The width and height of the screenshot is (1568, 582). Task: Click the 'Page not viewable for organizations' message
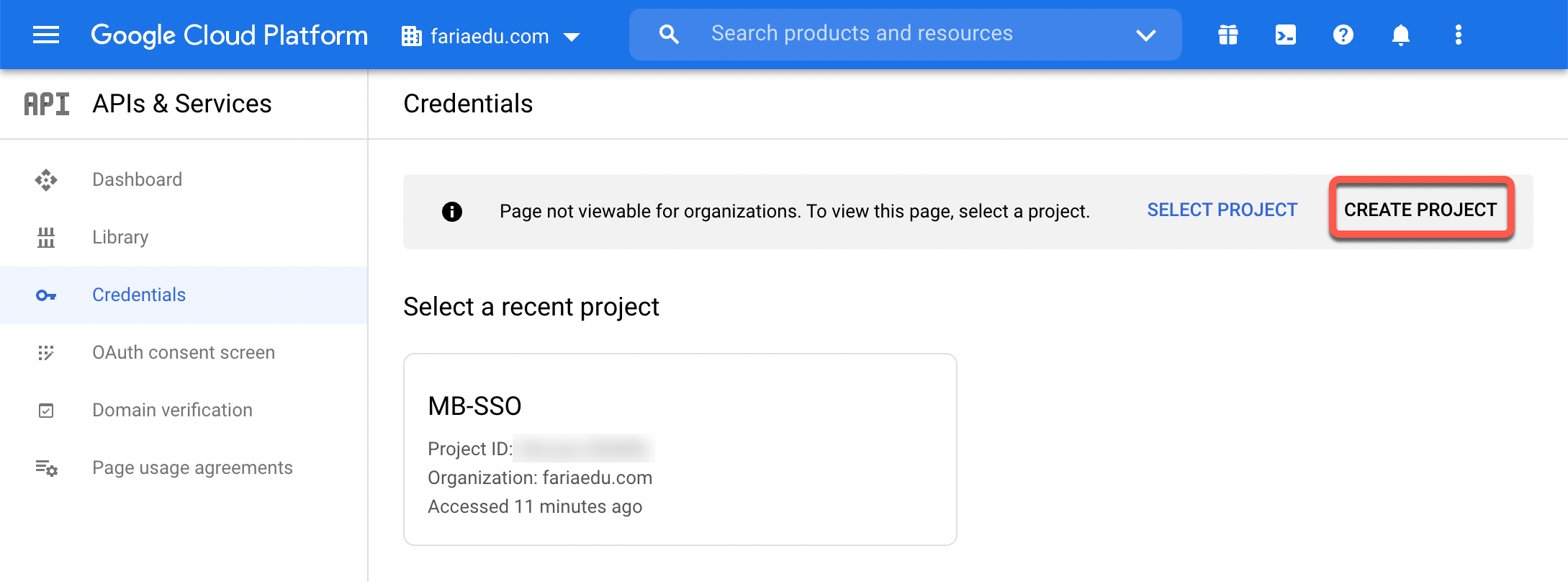tap(795, 211)
